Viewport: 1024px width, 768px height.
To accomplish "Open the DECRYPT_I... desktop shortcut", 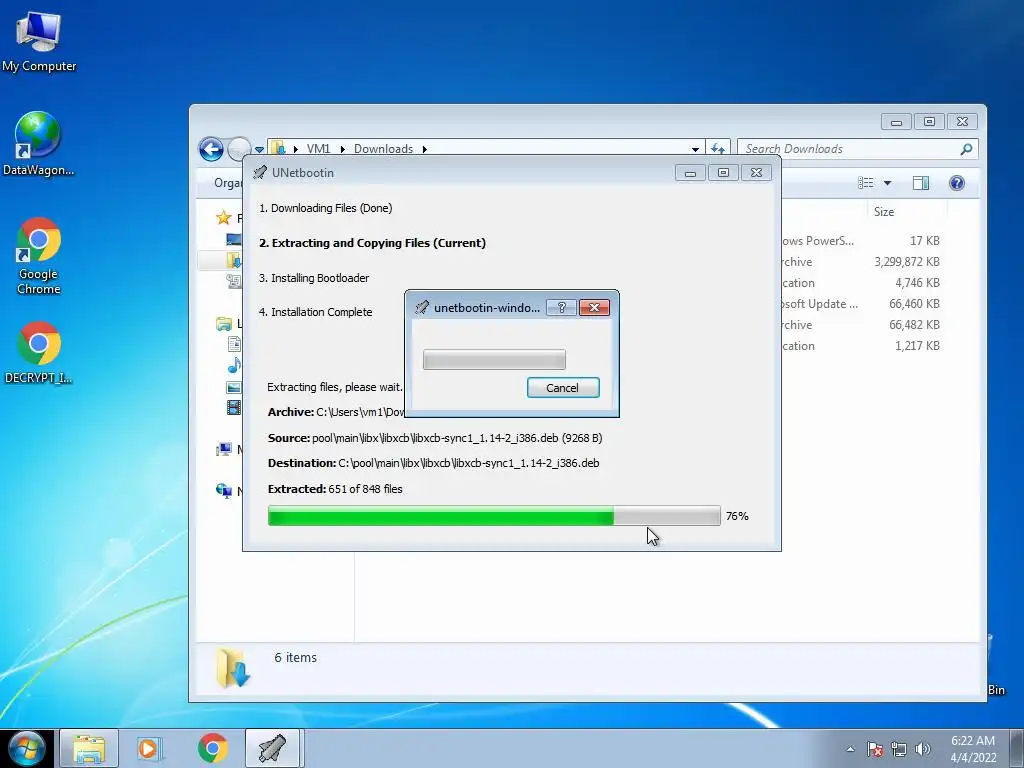I will 39,352.
